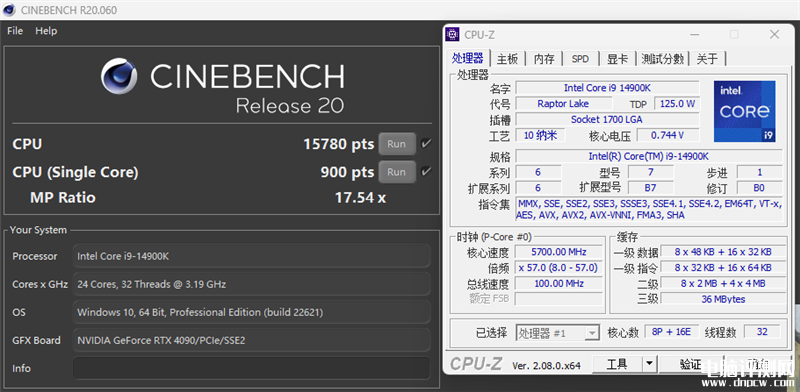The width and height of the screenshot is (800, 392).
Task: Click the 0.744 V core voltage value
Action: (667, 135)
